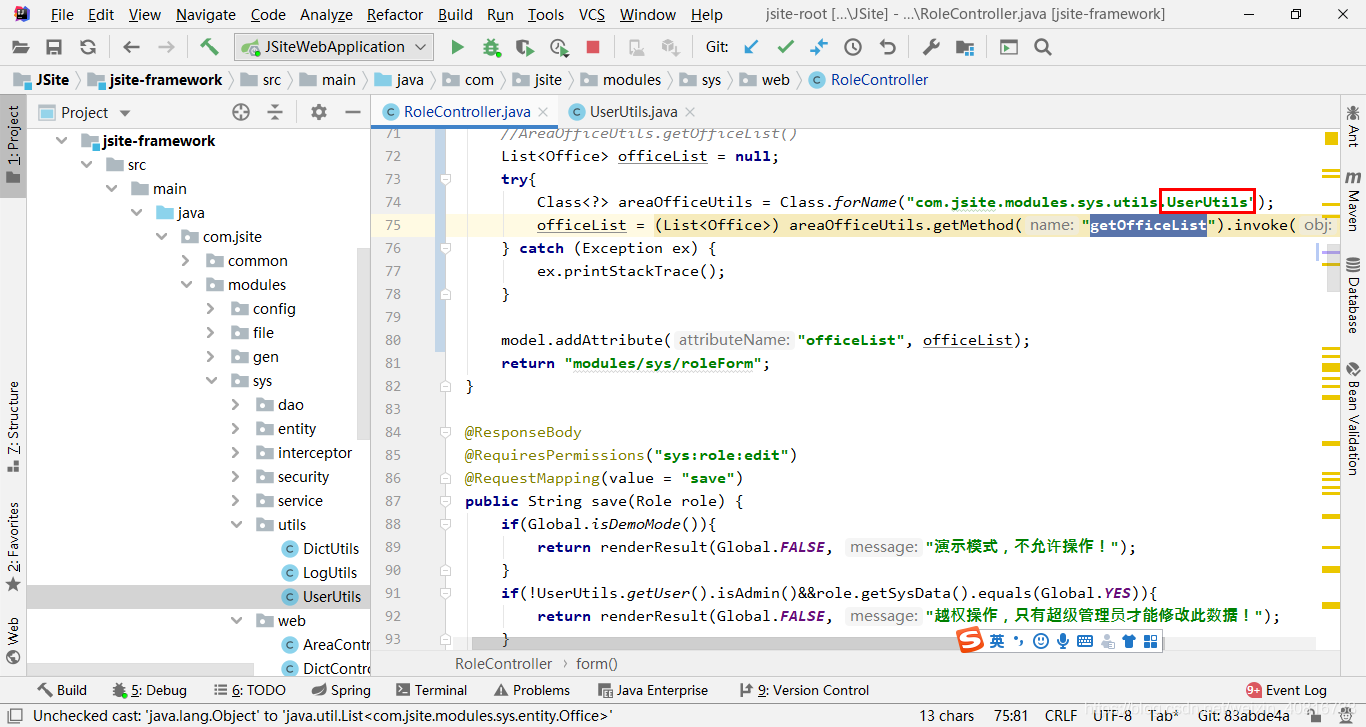This screenshot has width=1366, height=727.
Task: Click the Git Update Project arrow
Action: click(x=751, y=47)
